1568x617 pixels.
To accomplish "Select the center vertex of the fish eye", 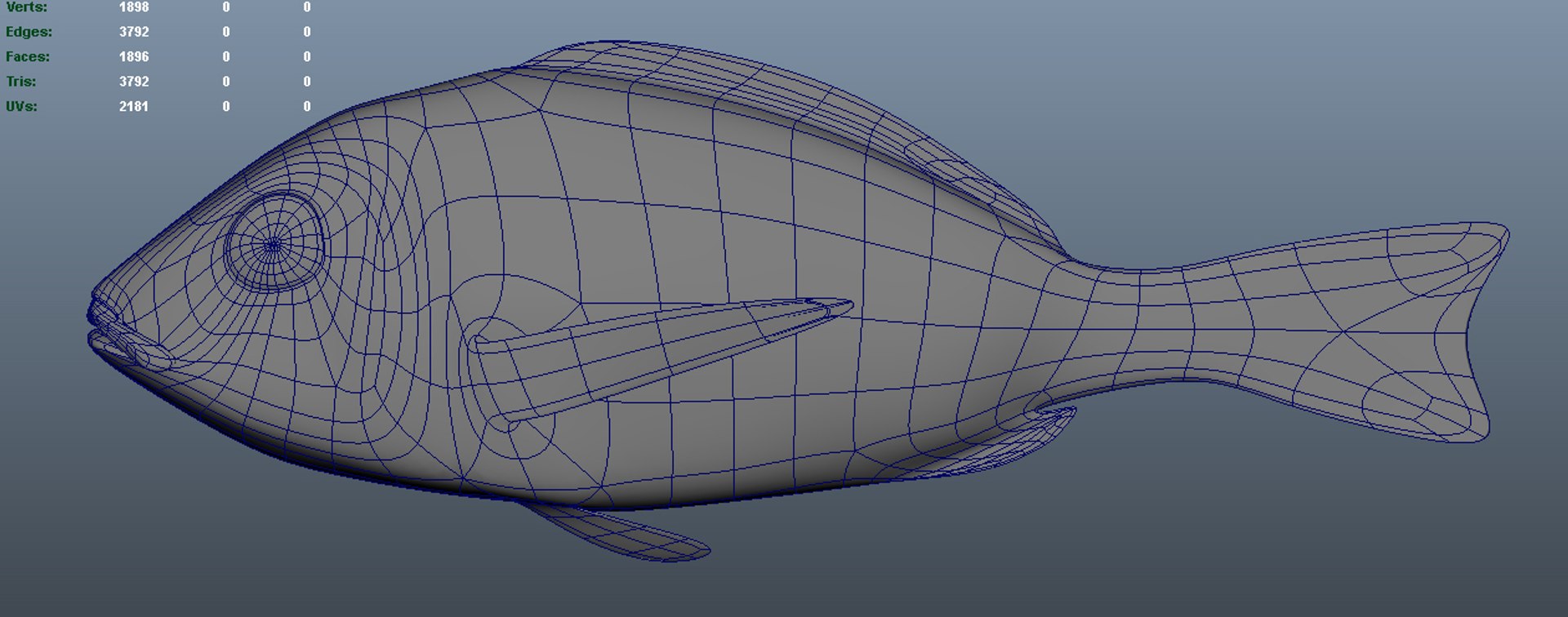I will (x=273, y=244).
